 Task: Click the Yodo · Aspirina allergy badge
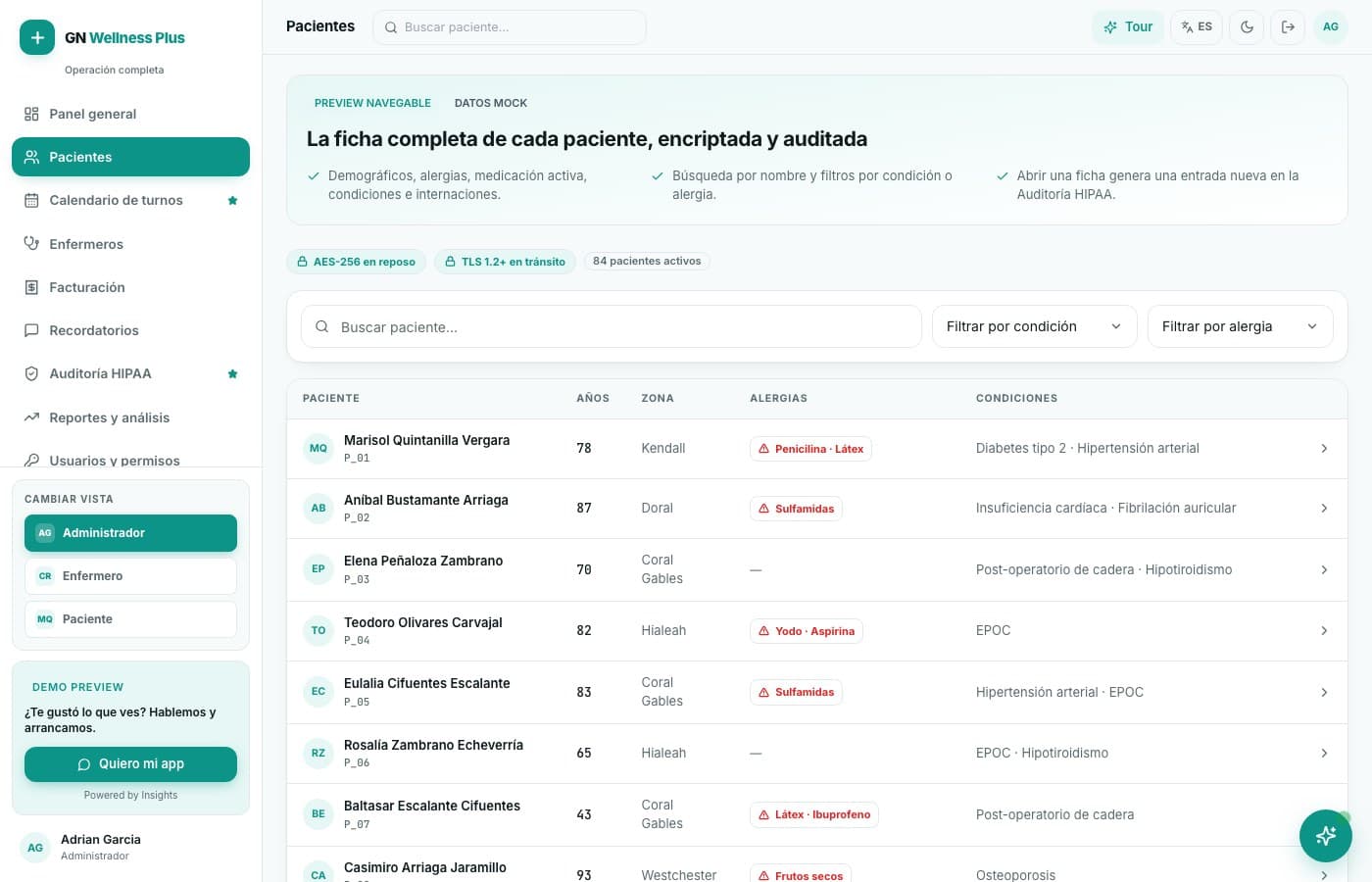pos(807,631)
